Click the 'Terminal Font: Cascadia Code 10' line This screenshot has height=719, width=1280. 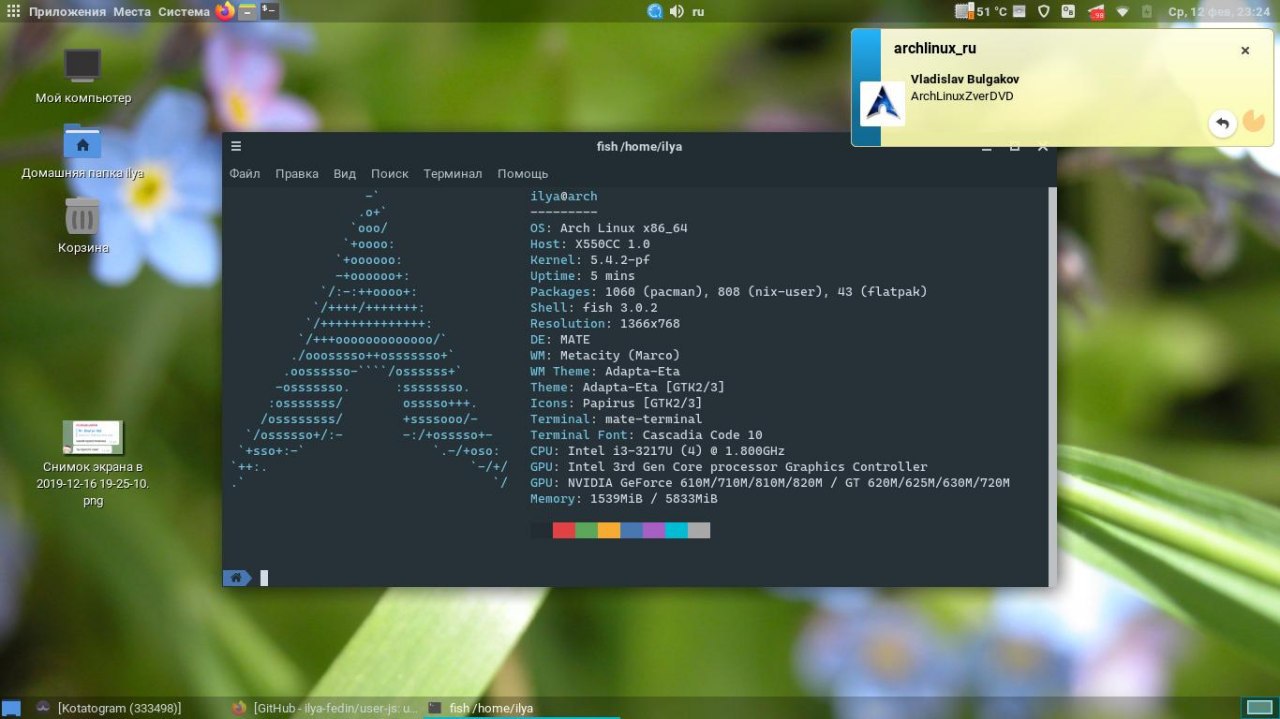pos(646,435)
